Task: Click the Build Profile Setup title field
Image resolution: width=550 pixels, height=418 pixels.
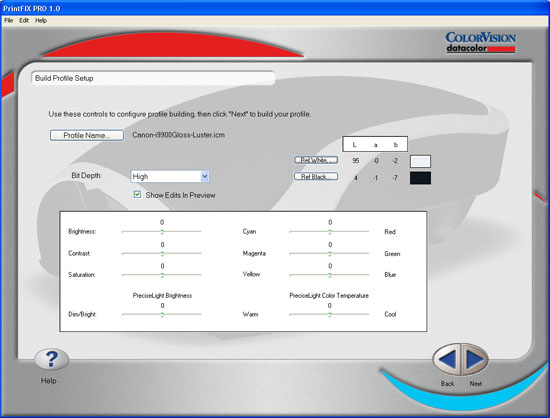Action: click(x=153, y=78)
